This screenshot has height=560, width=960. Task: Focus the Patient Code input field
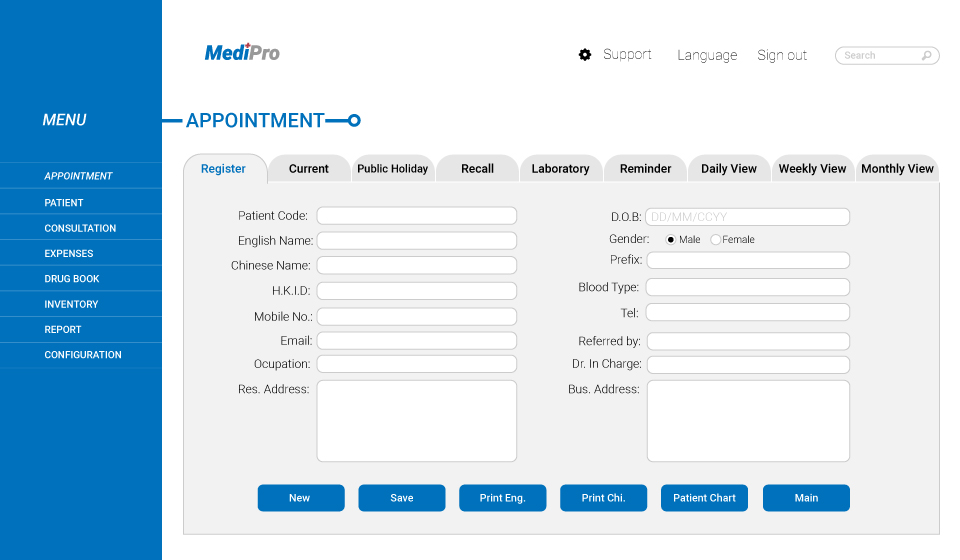pos(416,216)
